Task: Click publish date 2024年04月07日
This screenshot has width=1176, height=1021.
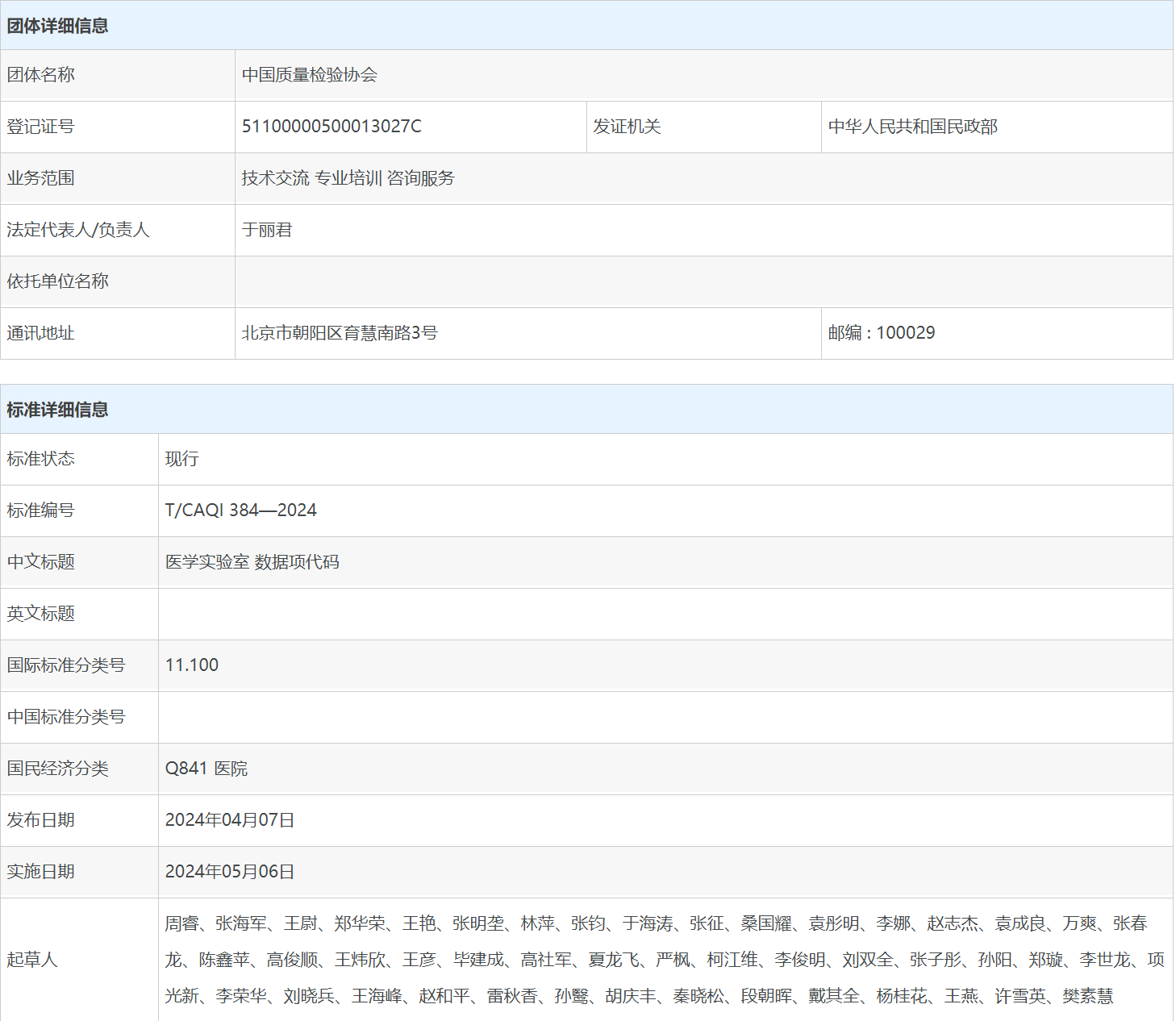Action: coord(230,820)
